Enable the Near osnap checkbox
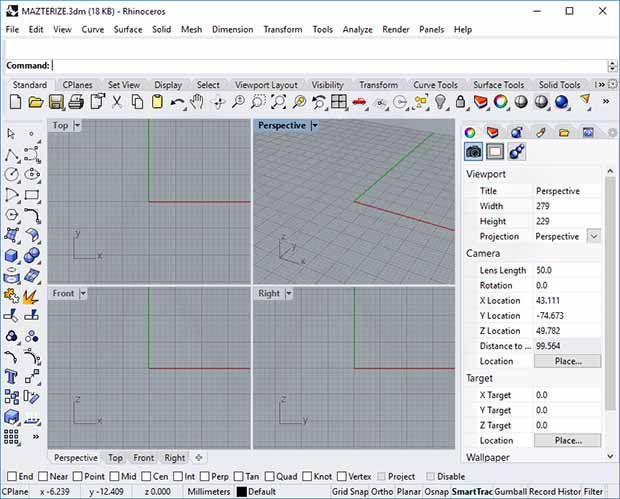The width and height of the screenshot is (620, 499). coord(43,476)
